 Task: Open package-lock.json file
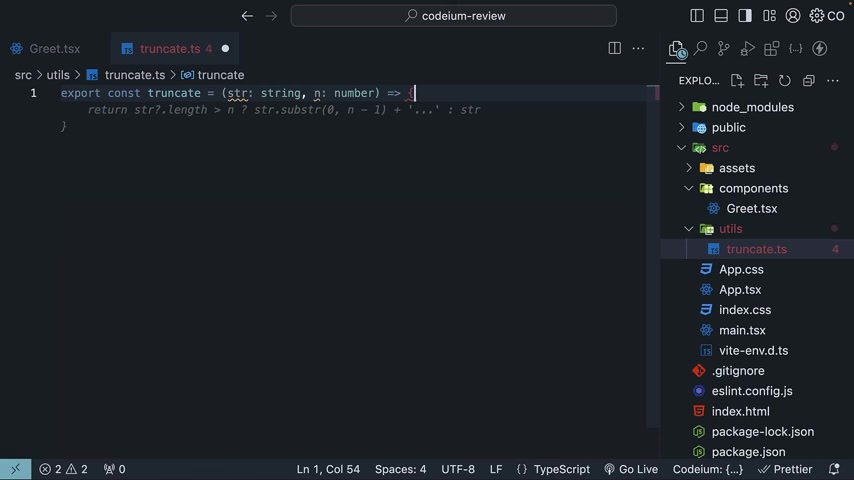click(x=757, y=432)
